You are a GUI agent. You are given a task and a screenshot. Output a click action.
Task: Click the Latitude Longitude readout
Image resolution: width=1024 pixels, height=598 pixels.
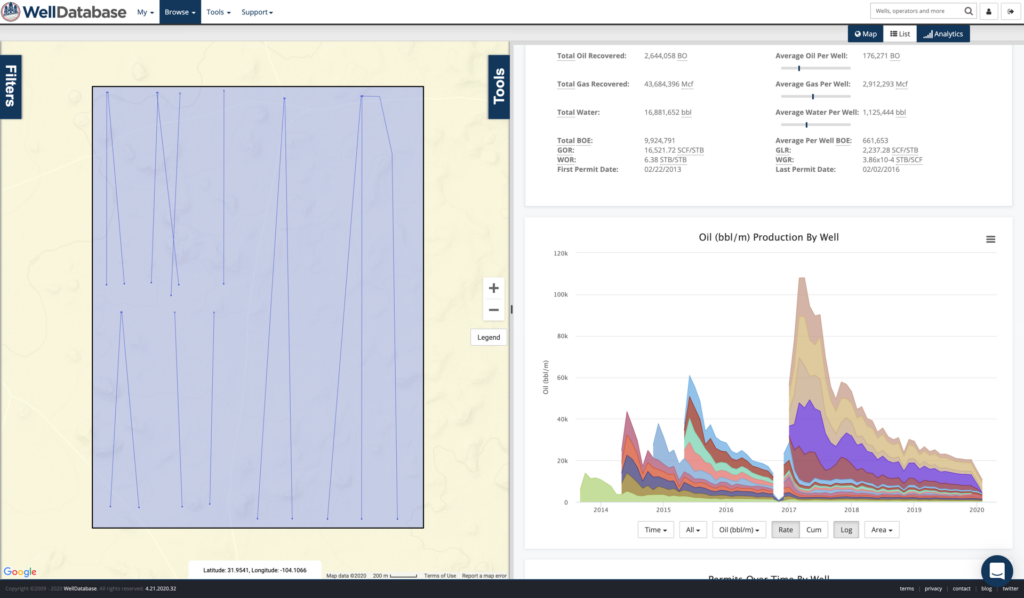click(x=255, y=570)
